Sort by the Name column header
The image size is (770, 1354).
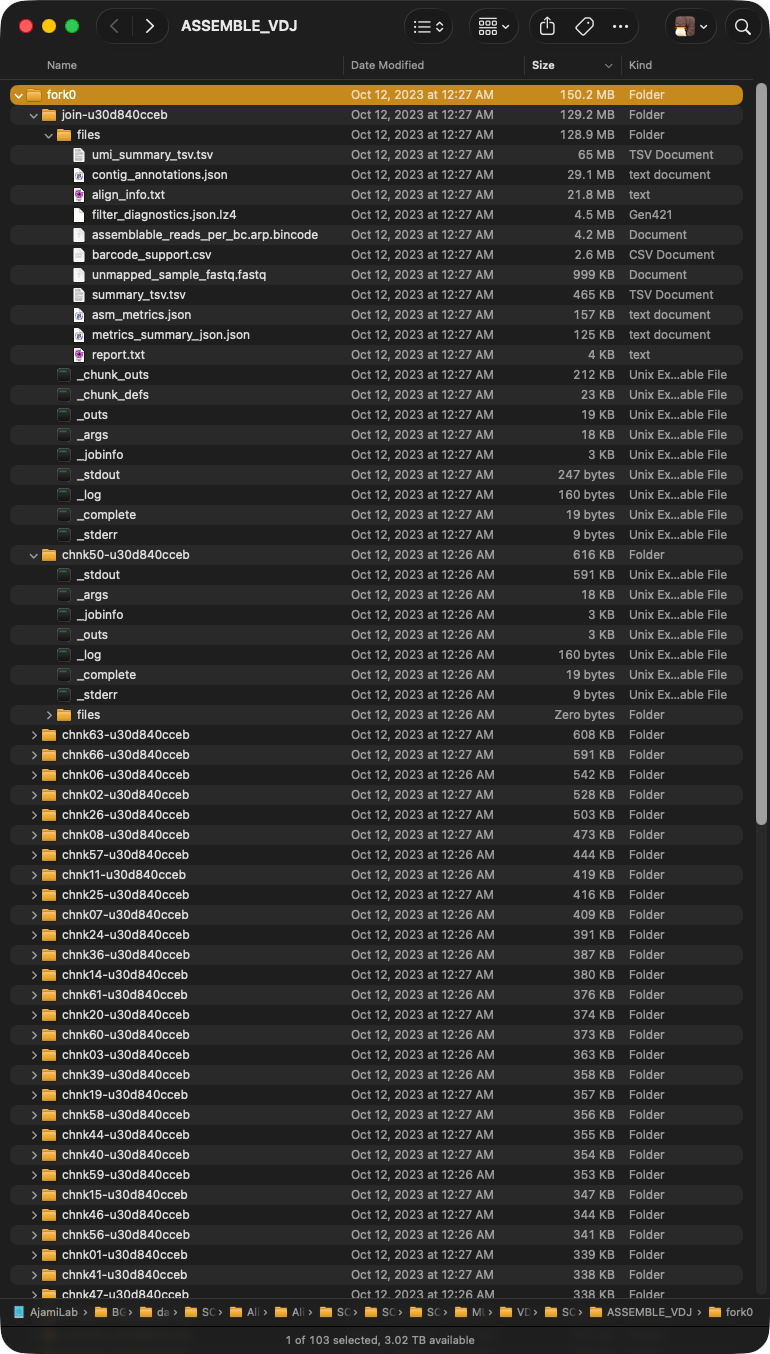pyautogui.click(x=62, y=65)
